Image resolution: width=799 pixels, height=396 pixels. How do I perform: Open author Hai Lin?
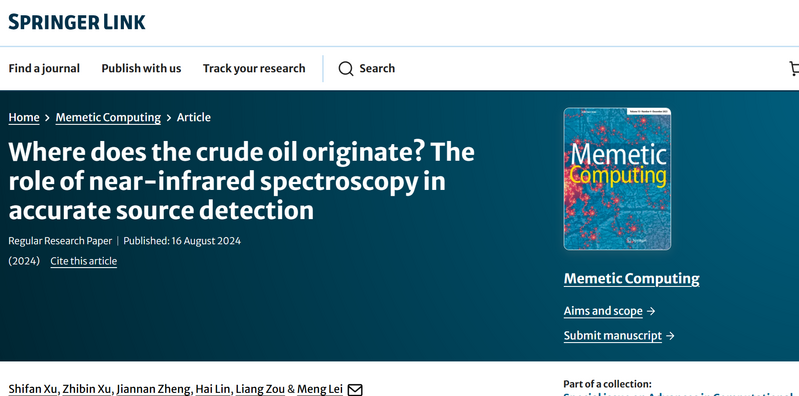point(213,389)
